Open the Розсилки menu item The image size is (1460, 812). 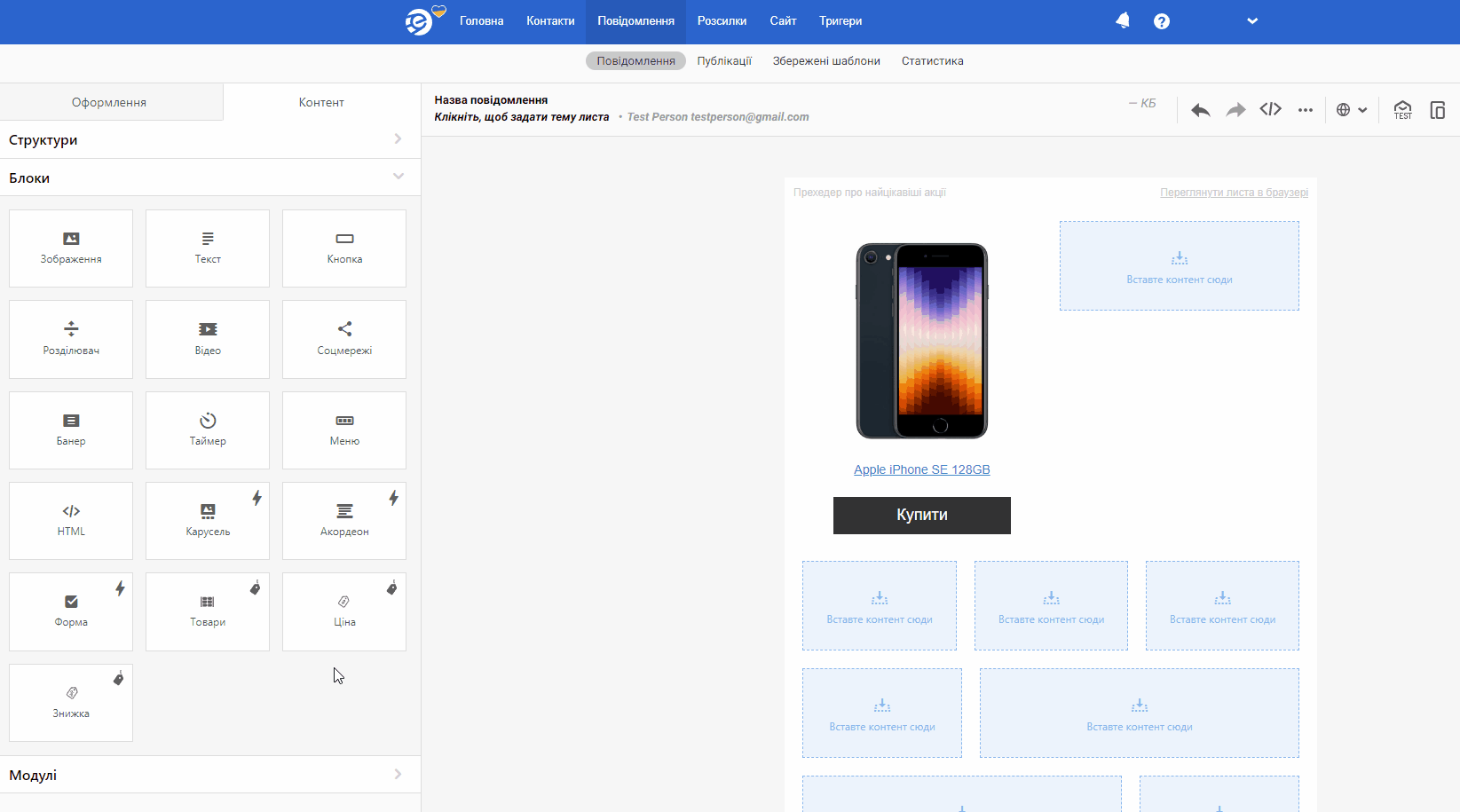coord(722,21)
